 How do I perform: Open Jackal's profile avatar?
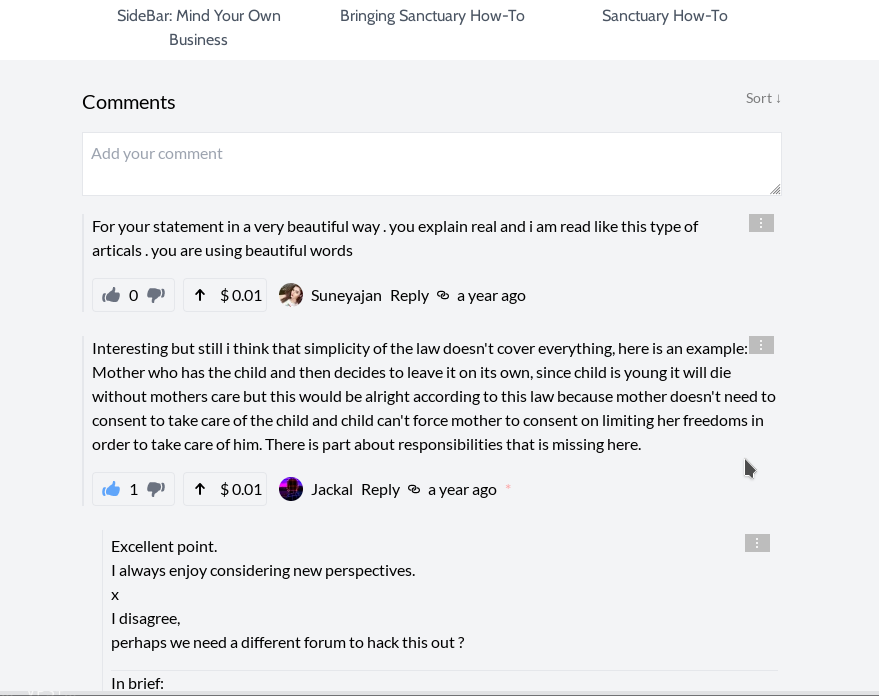pyautogui.click(x=291, y=489)
